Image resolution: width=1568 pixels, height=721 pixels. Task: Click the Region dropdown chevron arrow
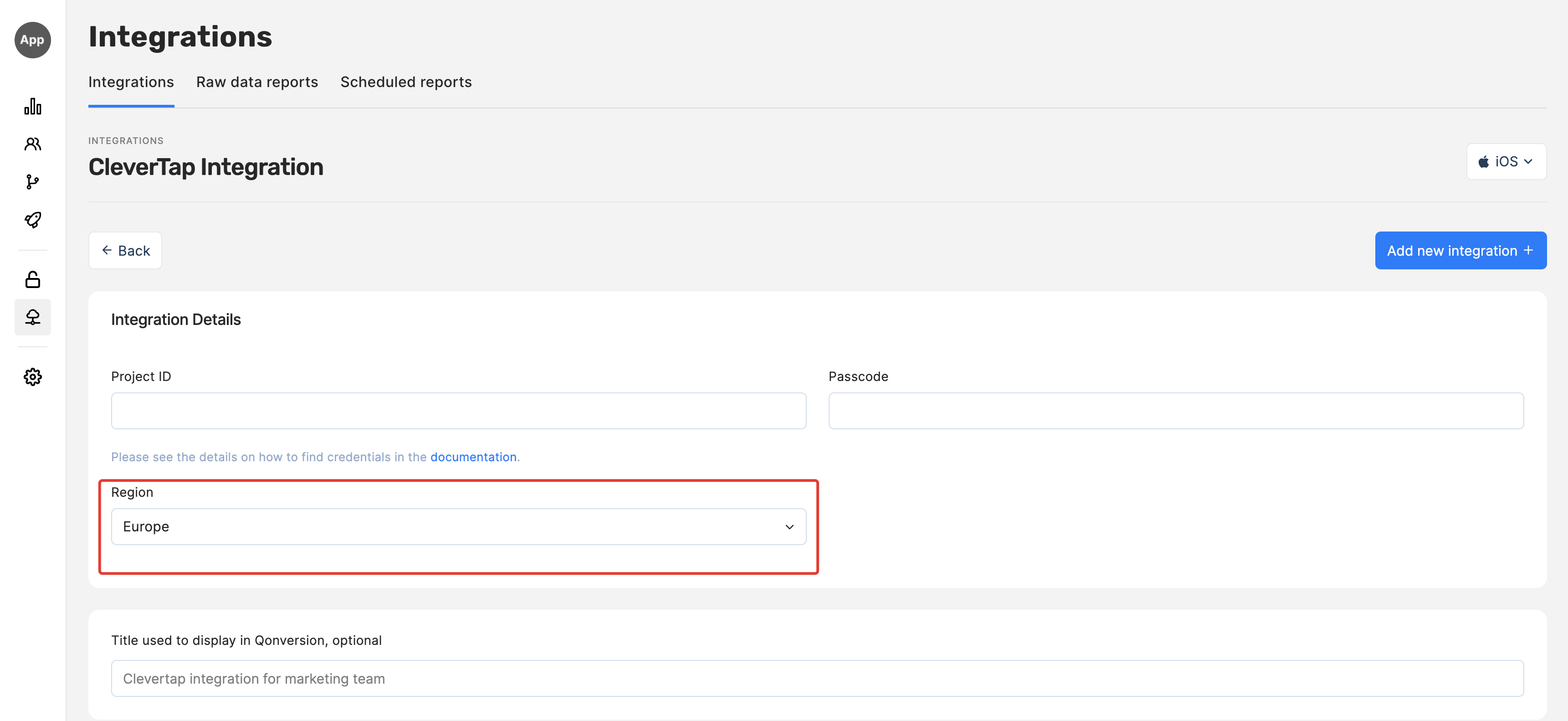click(x=789, y=527)
